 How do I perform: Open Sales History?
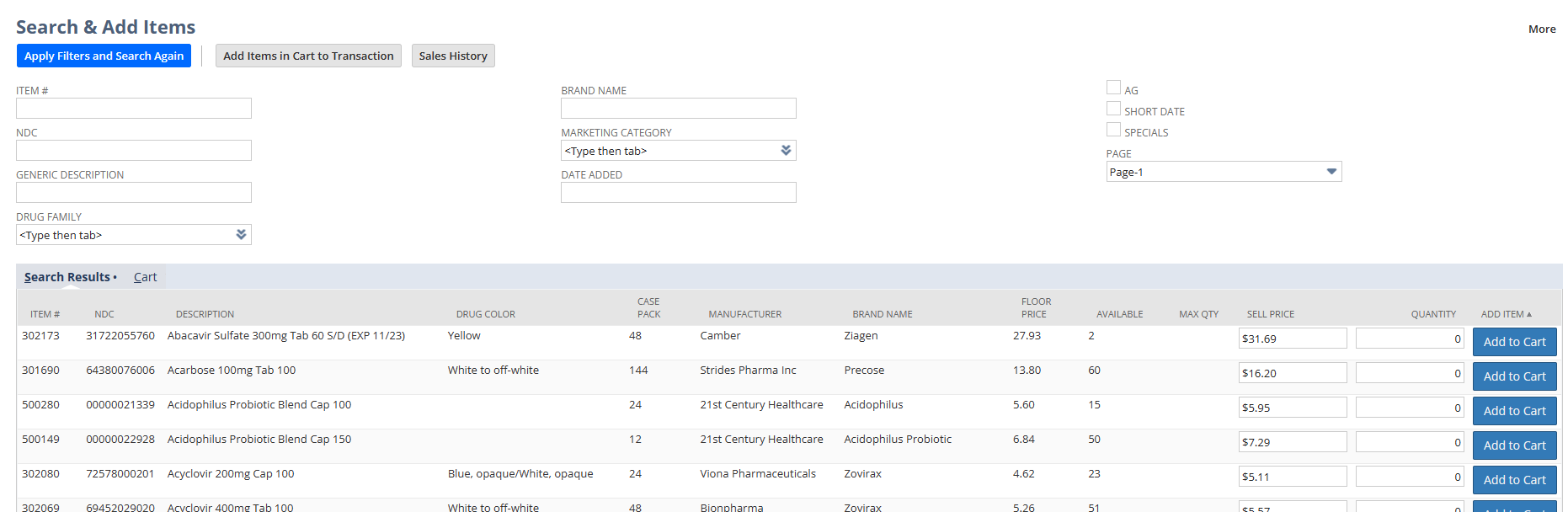453,56
